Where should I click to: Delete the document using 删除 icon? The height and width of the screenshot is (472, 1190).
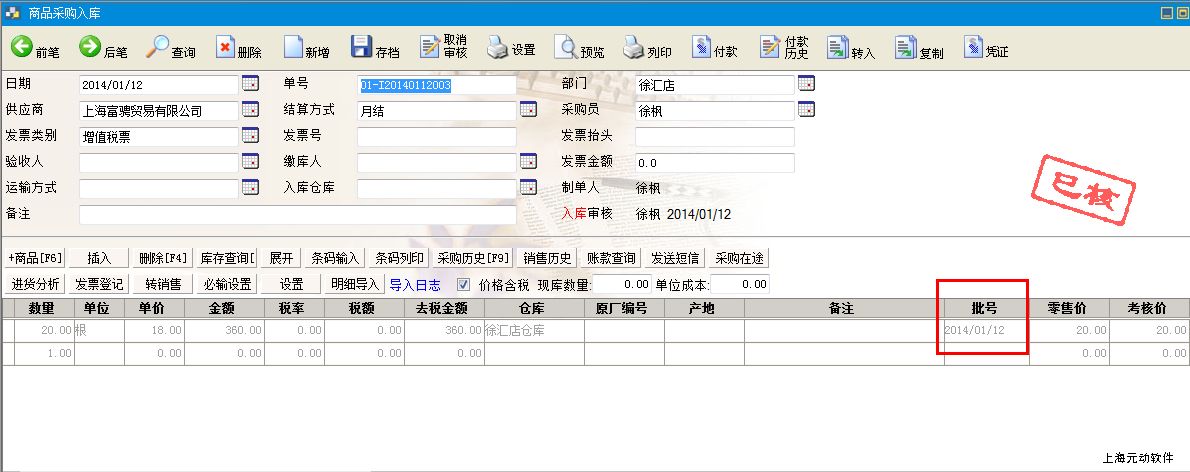tap(226, 47)
